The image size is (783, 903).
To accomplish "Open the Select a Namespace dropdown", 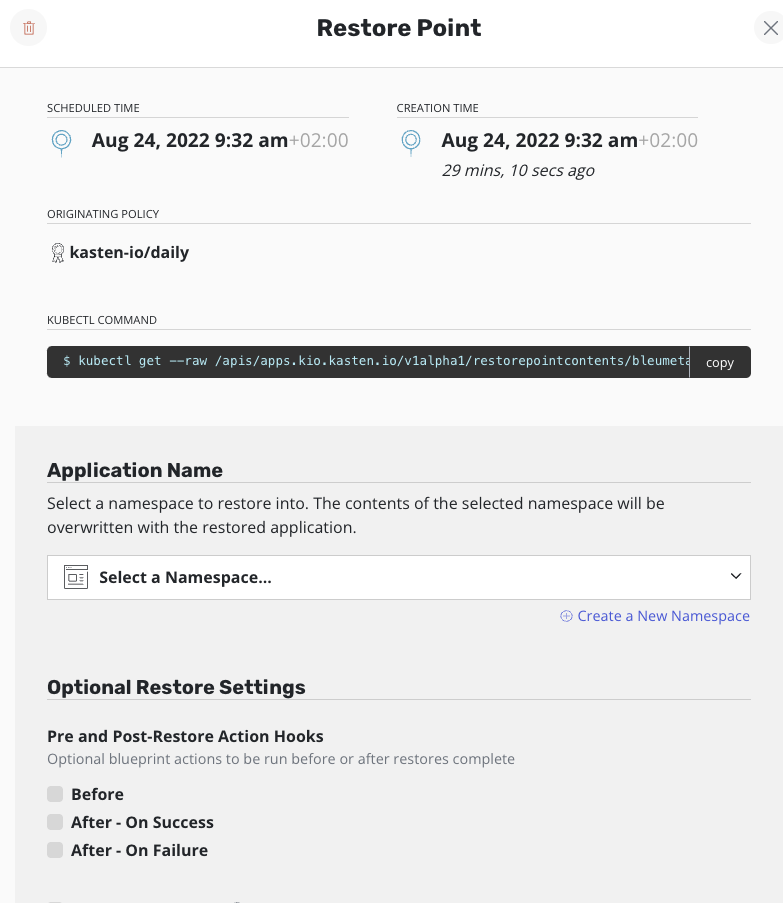I will coord(398,577).
